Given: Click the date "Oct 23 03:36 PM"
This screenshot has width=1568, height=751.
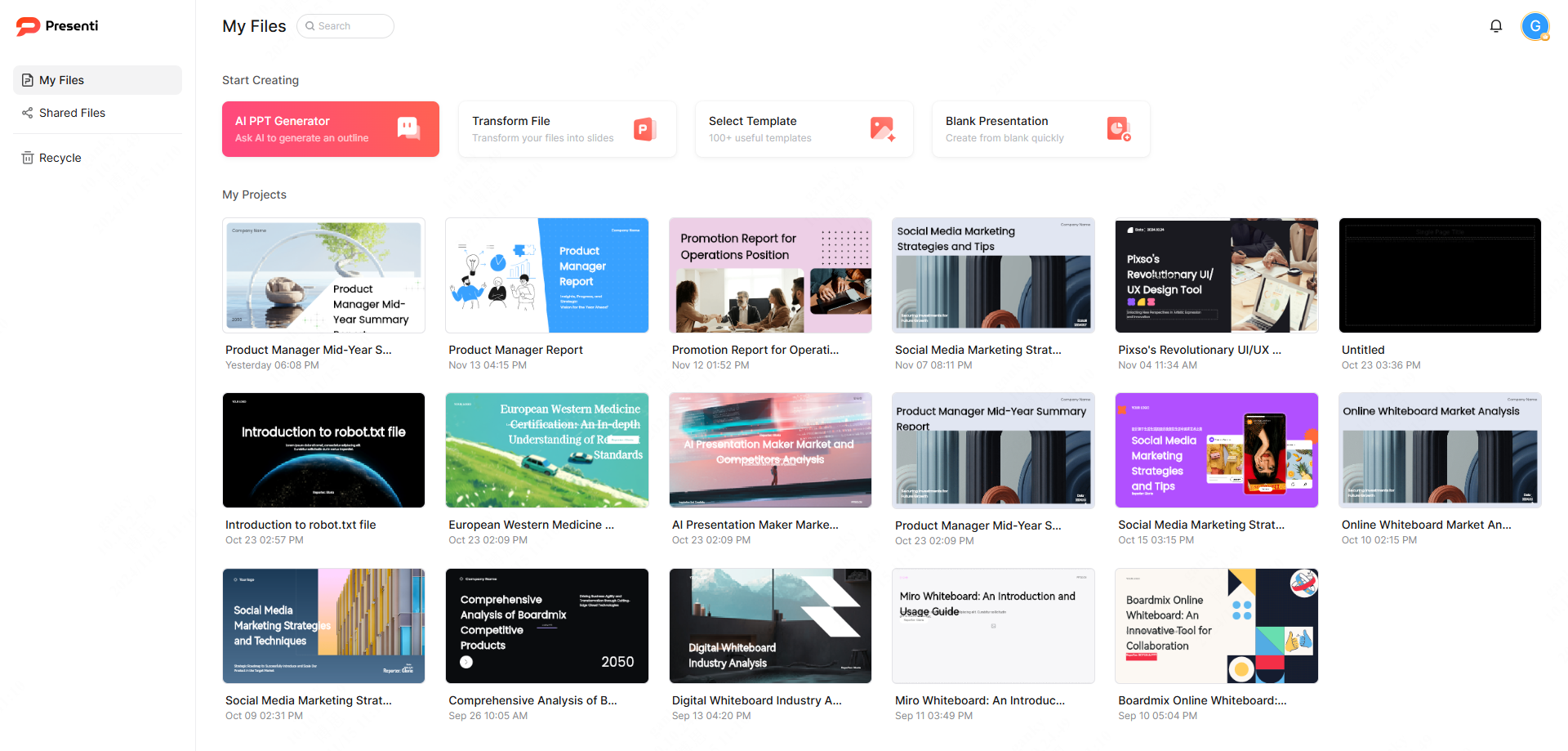Looking at the screenshot, I should click(1381, 365).
